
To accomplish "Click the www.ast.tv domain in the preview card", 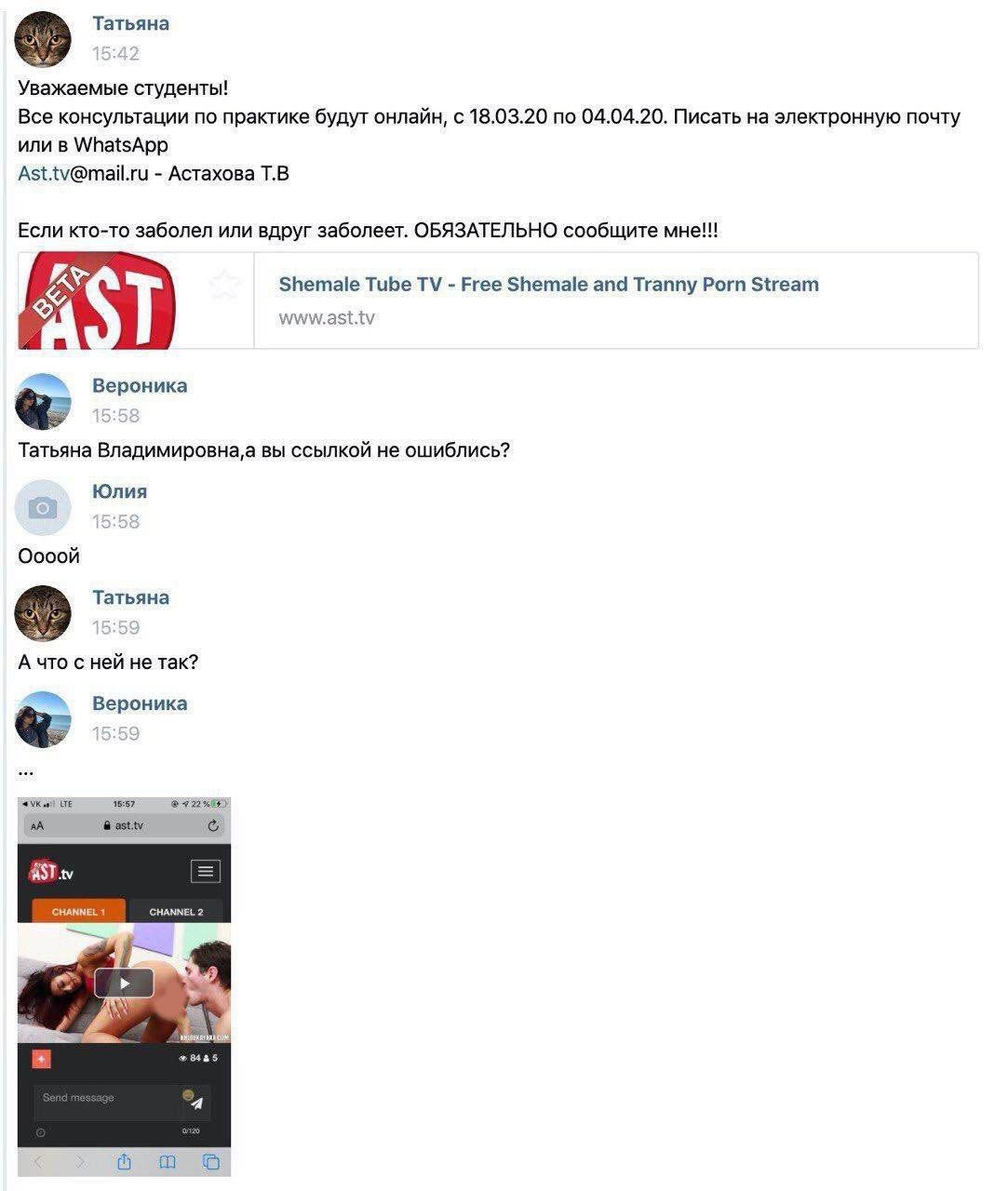I will 327,318.
